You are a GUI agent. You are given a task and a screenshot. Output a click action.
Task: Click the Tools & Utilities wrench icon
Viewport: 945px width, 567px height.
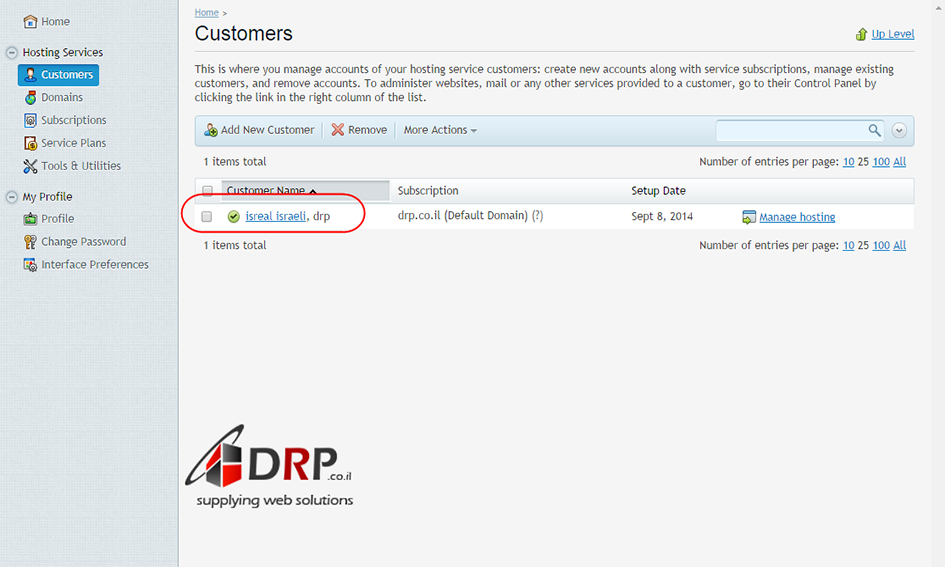coord(31,167)
